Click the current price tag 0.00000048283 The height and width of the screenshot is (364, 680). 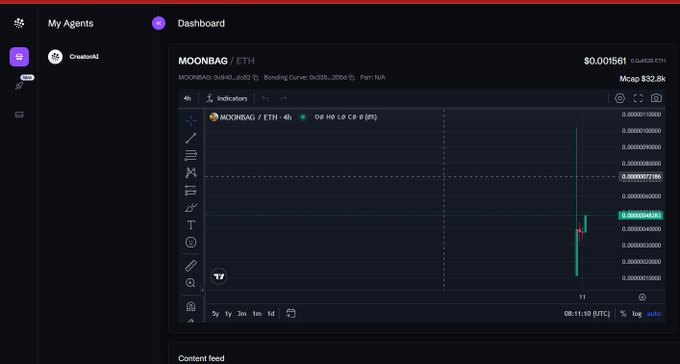tap(641, 216)
